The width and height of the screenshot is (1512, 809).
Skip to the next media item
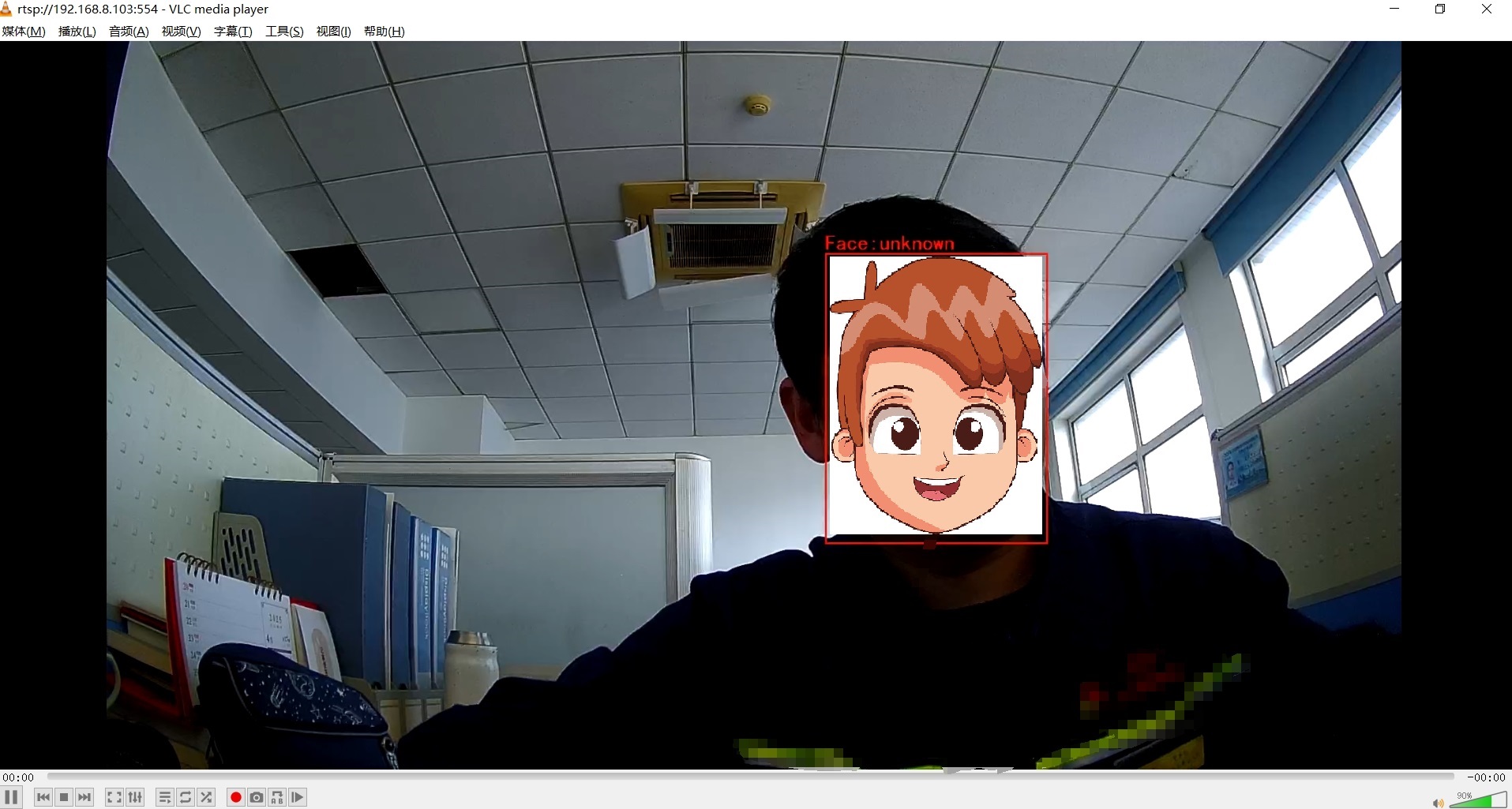coord(84,797)
